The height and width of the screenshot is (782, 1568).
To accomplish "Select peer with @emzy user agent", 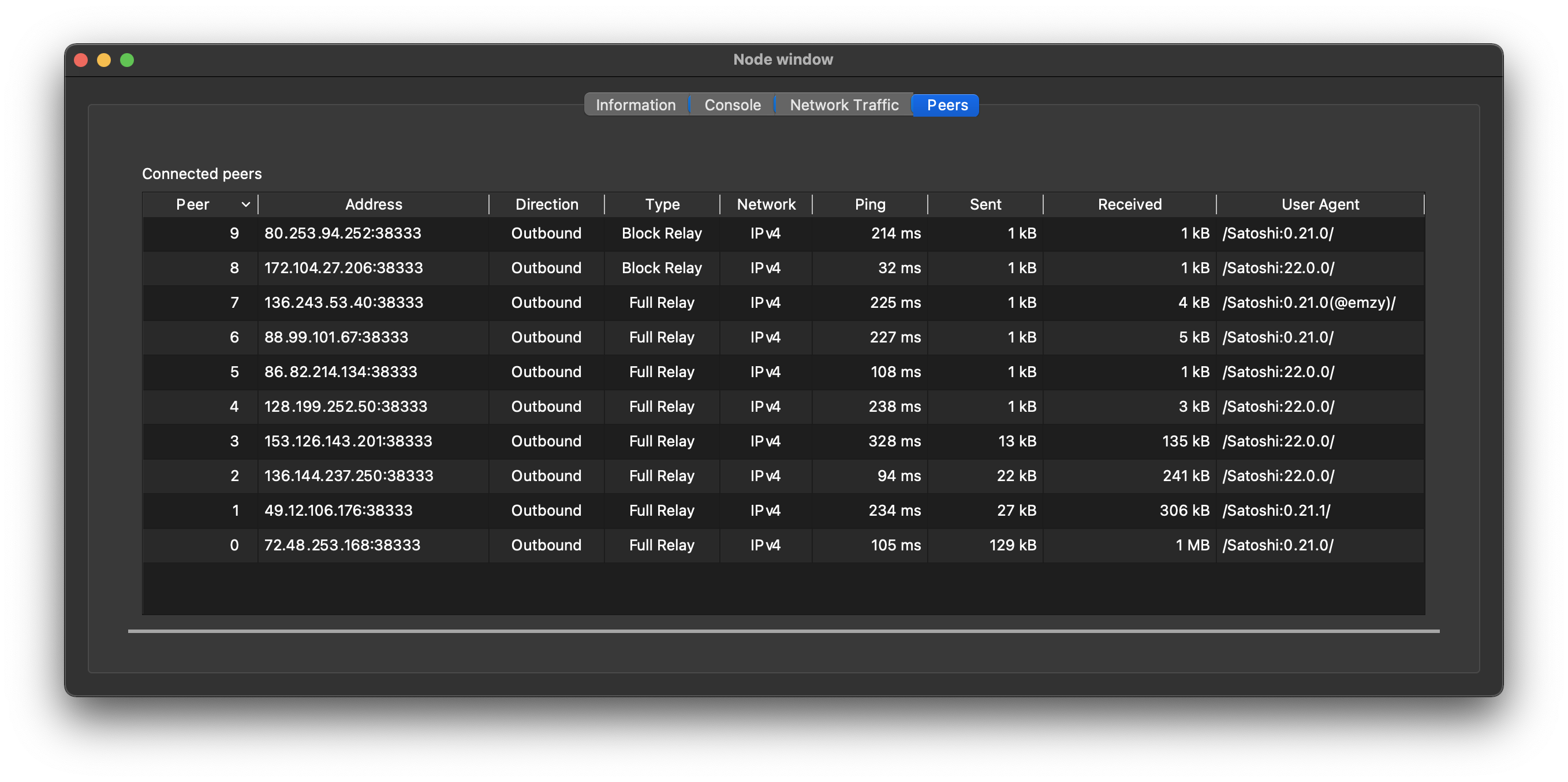I will click(1309, 303).
